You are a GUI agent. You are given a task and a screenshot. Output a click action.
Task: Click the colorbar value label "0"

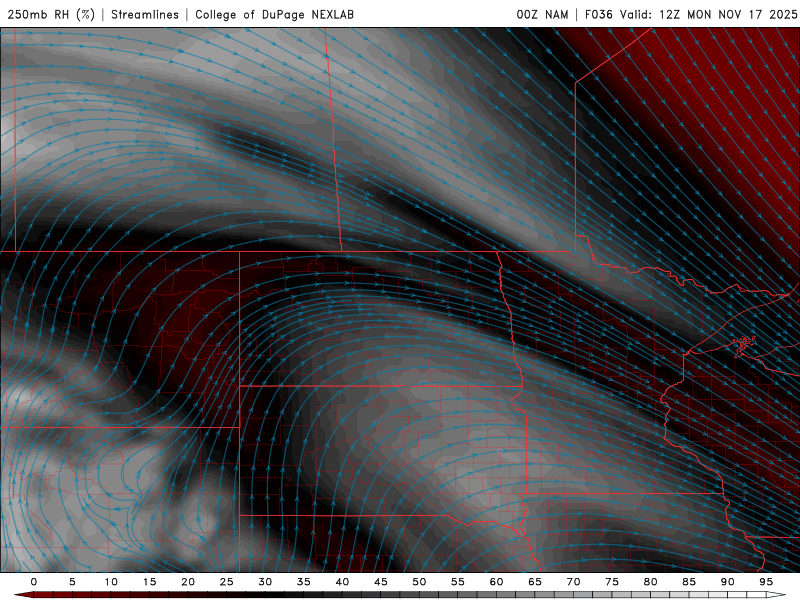(34, 582)
